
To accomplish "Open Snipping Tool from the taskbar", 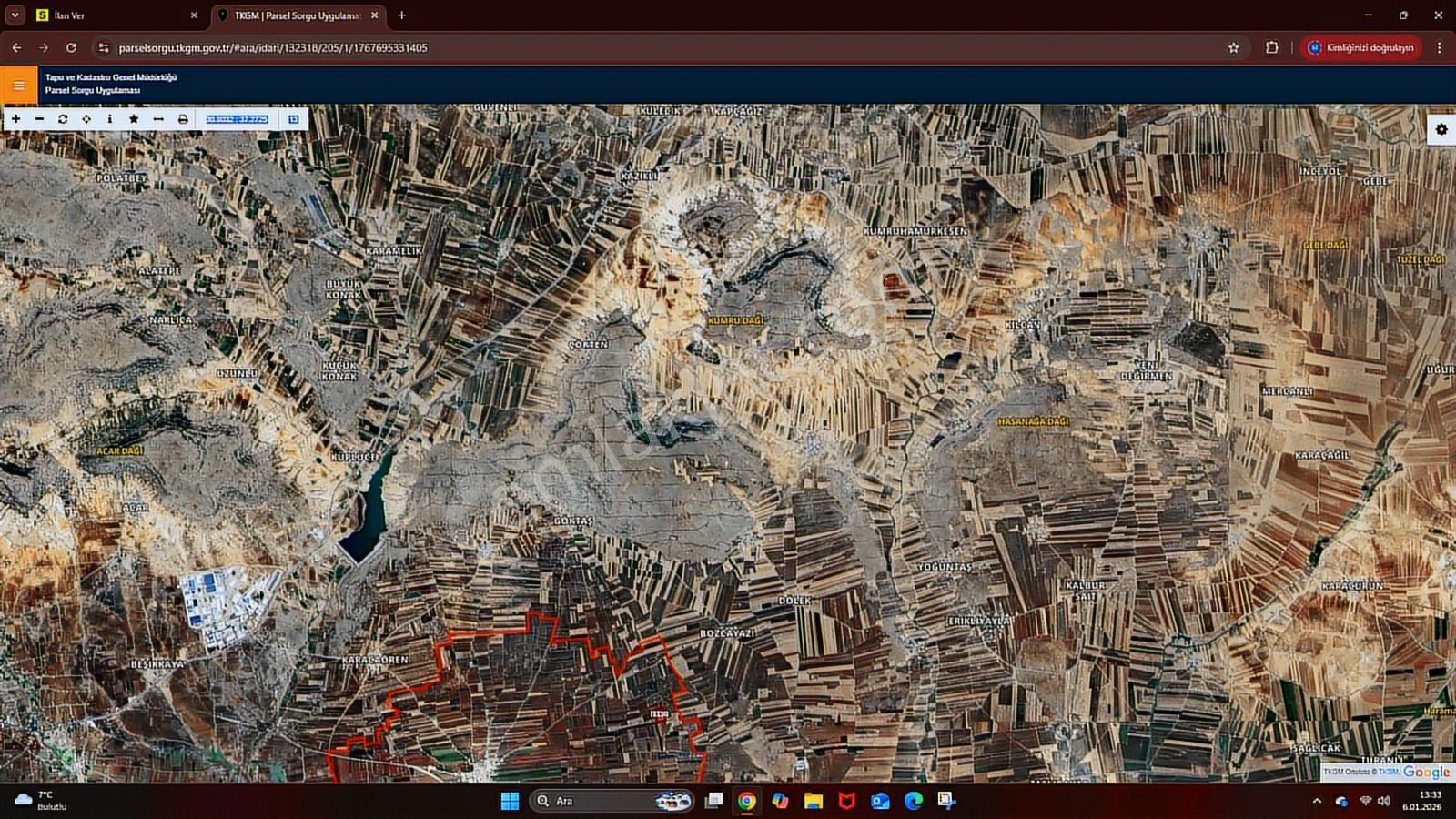I will (946, 801).
